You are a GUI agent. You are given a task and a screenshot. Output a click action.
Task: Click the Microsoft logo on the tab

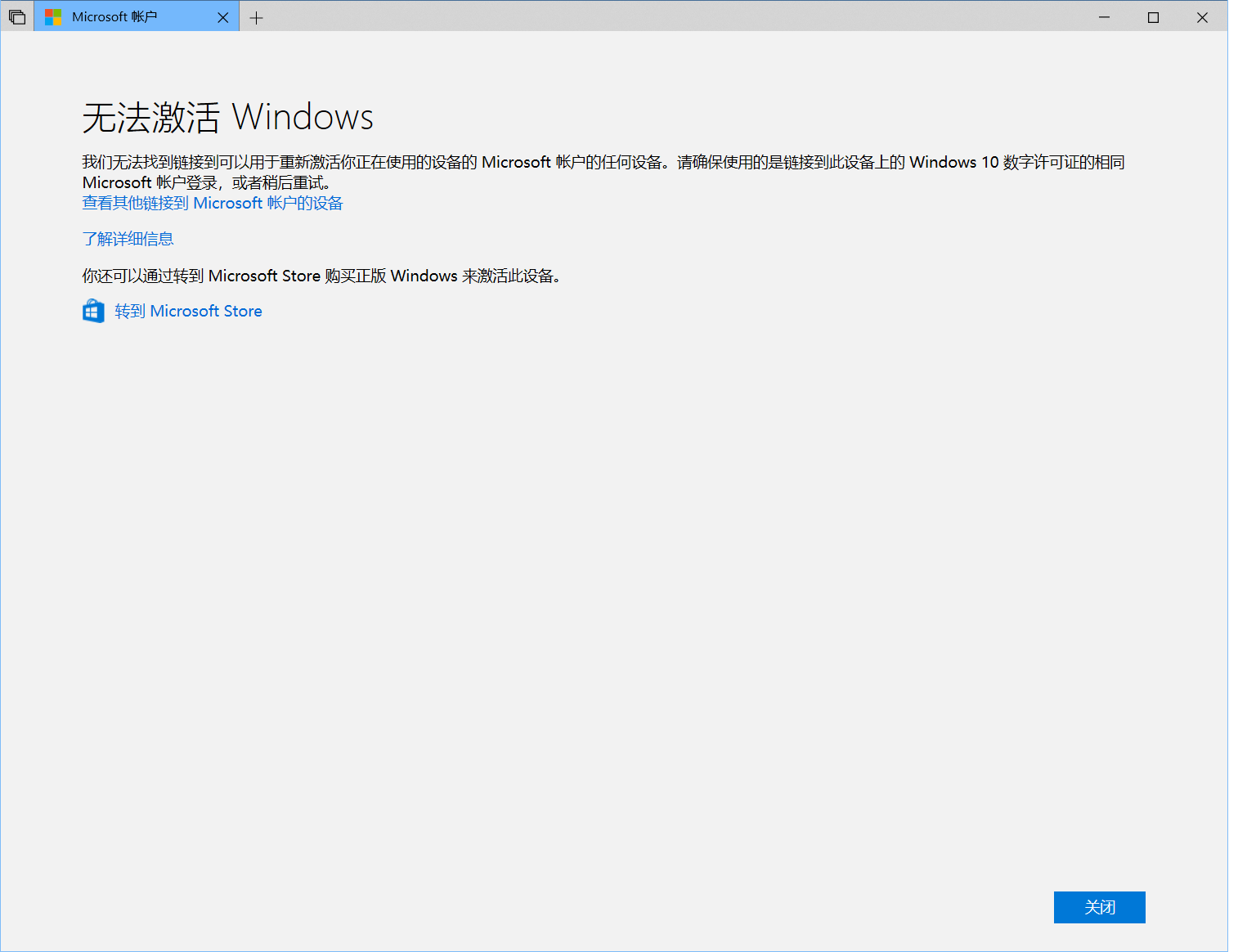coord(53,17)
